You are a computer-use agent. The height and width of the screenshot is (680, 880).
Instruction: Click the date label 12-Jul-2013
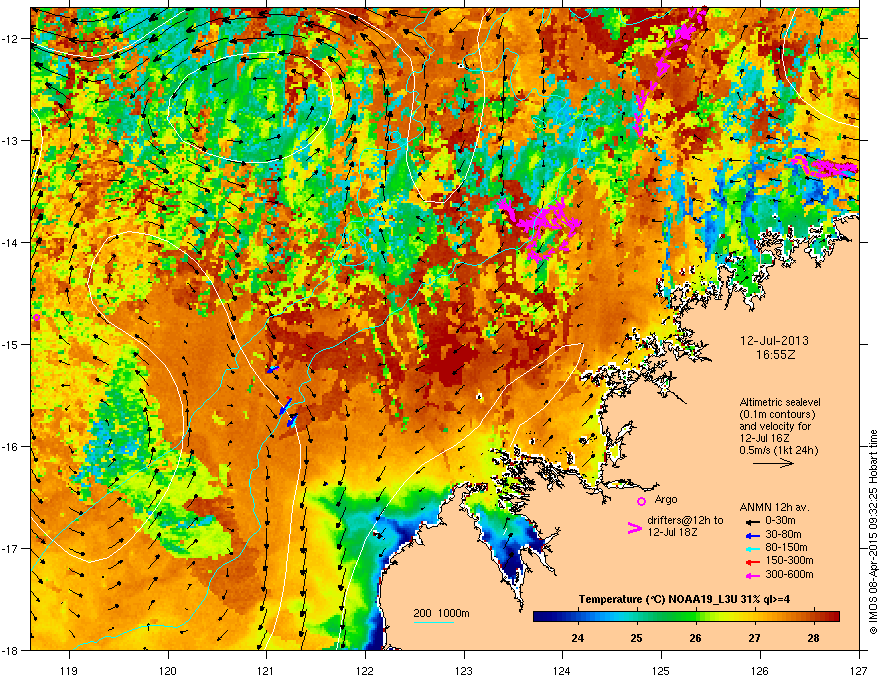(774, 341)
